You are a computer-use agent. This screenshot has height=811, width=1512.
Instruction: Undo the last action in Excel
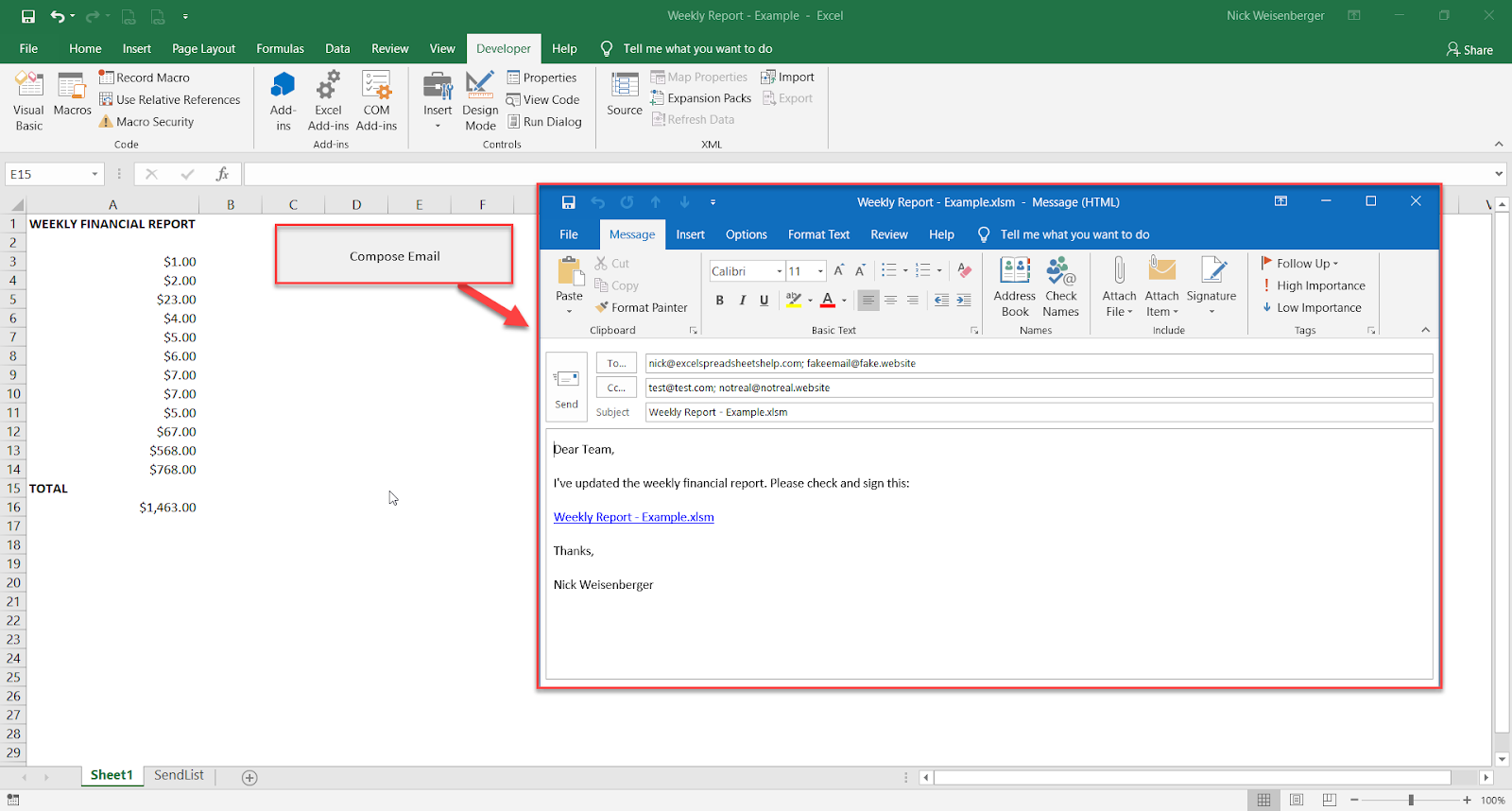click(x=57, y=16)
